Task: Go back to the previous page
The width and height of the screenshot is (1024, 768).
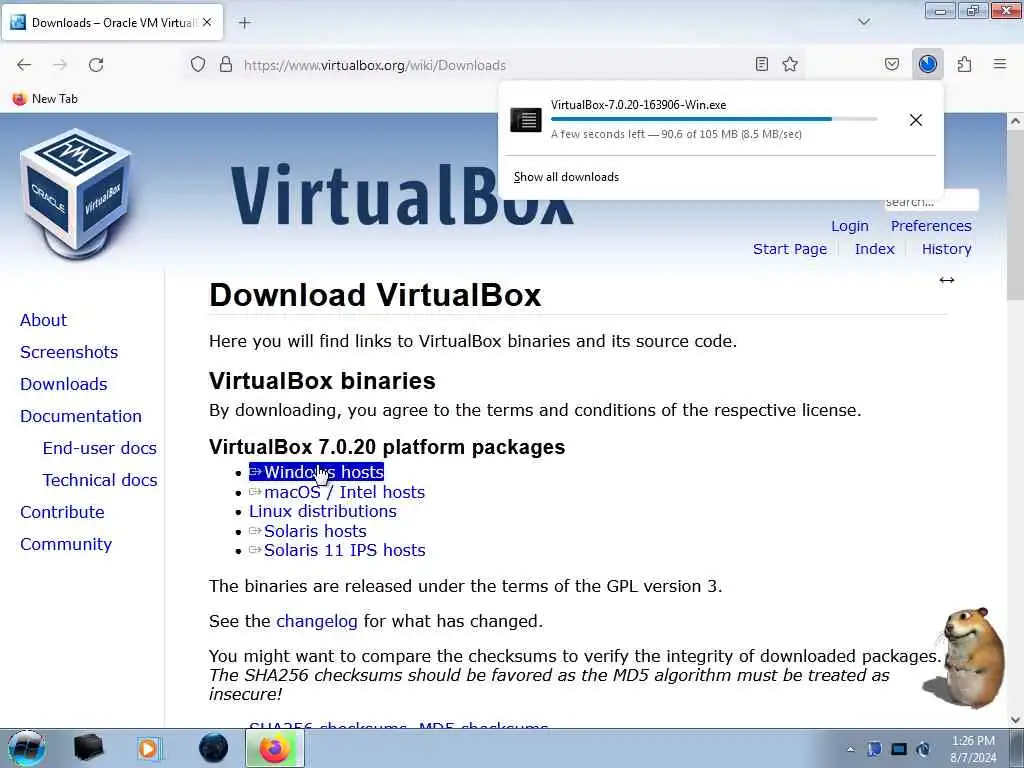Action: tap(24, 65)
